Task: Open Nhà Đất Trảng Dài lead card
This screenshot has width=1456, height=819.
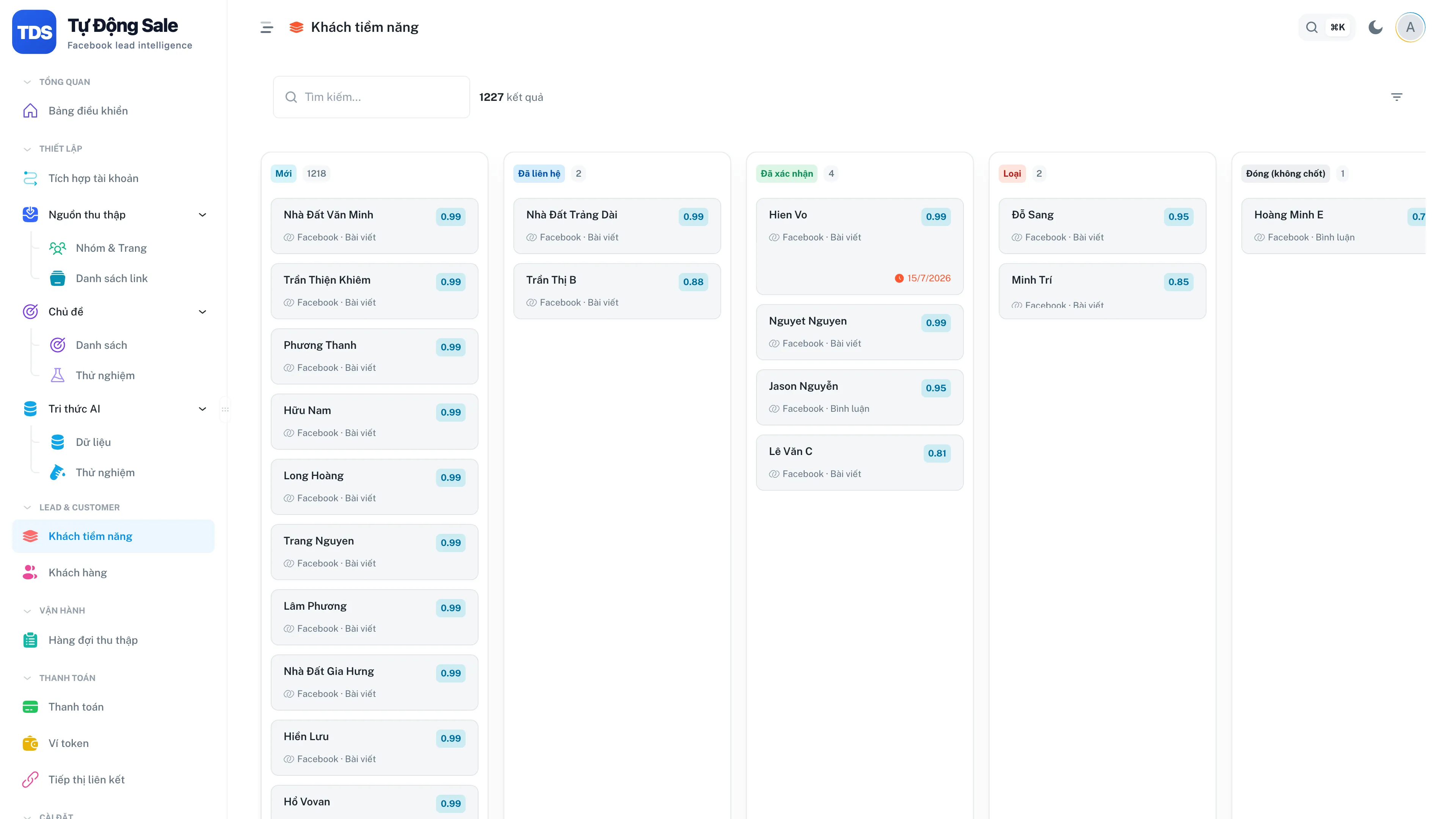Action: (617, 226)
